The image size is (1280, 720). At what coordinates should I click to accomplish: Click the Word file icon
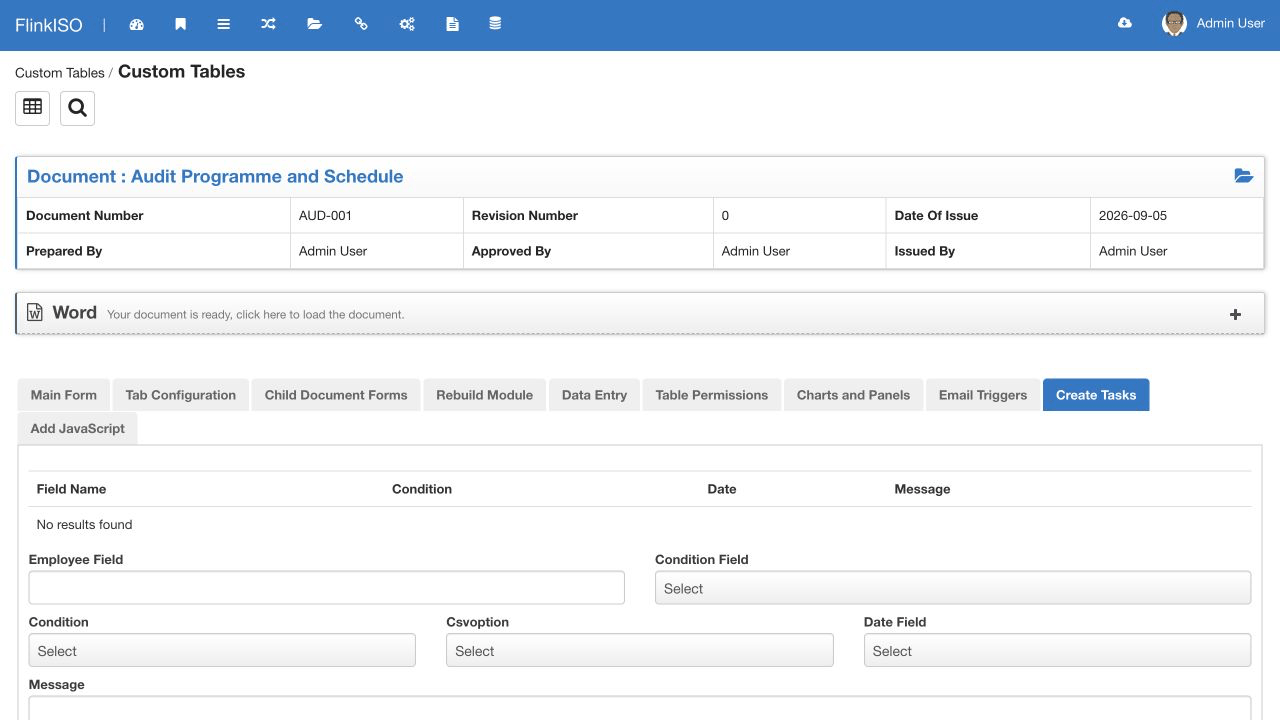coord(35,313)
